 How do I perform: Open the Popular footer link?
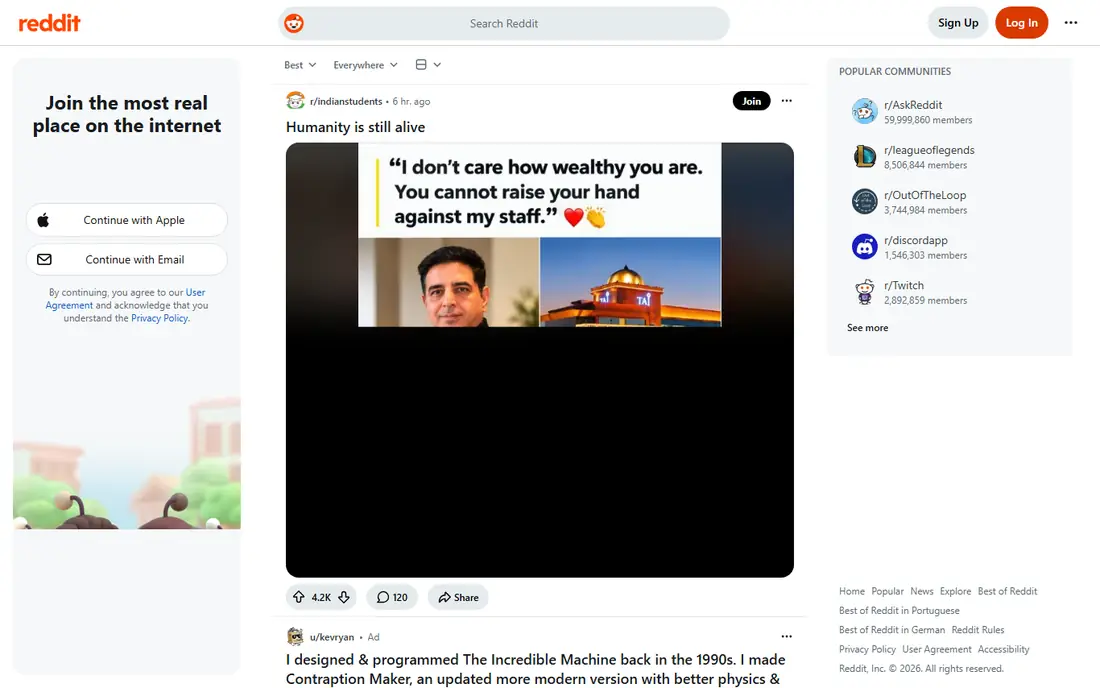click(887, 591)
